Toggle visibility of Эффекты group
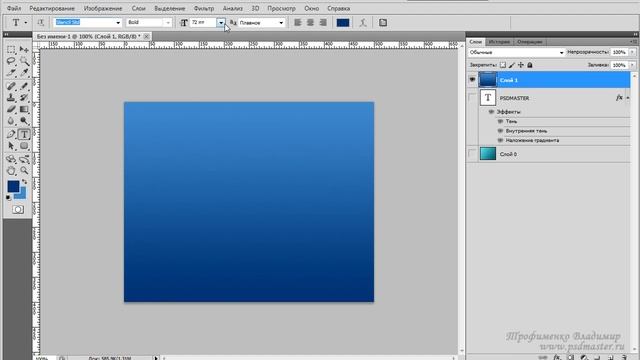 491,111
